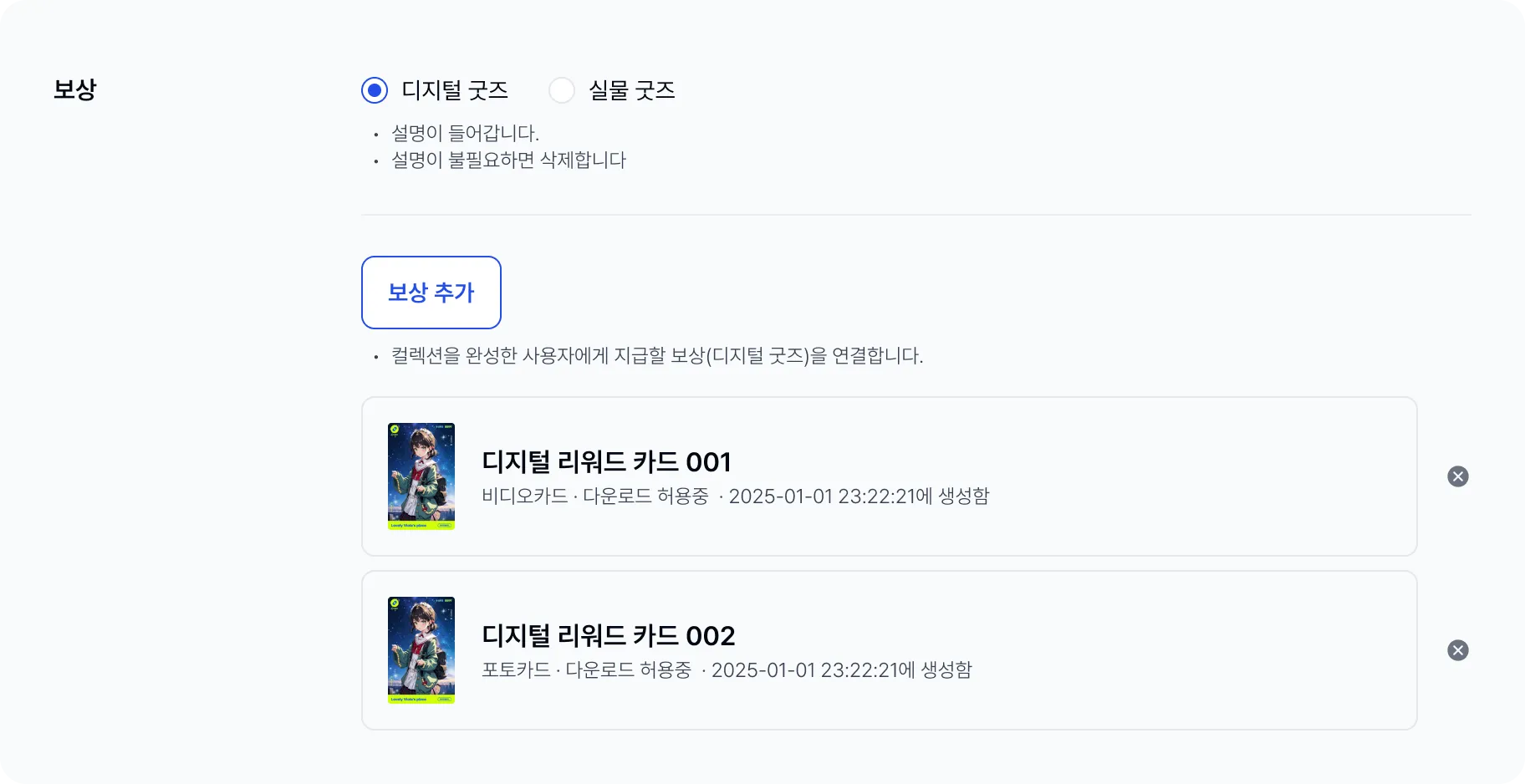
Task: Click the 포토카드 type text on card 002
Action: point(516,669)
